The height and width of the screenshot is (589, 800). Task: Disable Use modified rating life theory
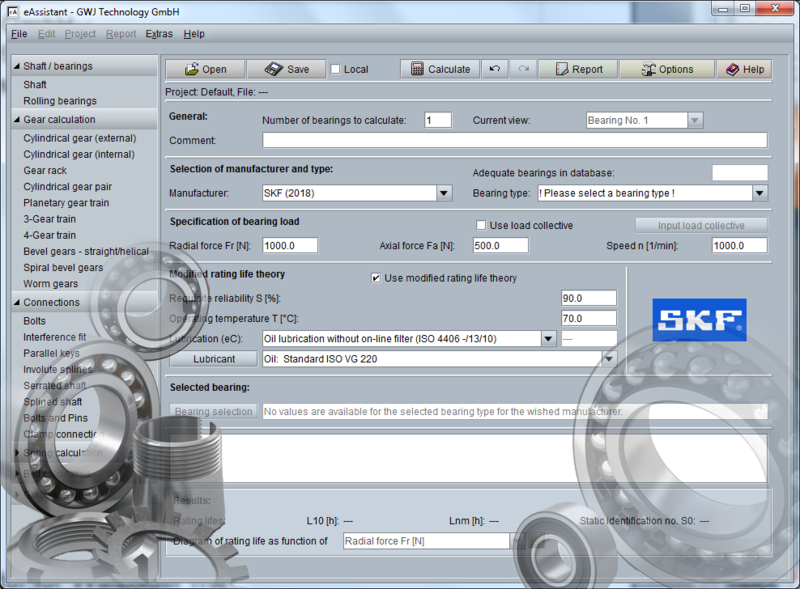coord(376,278)
